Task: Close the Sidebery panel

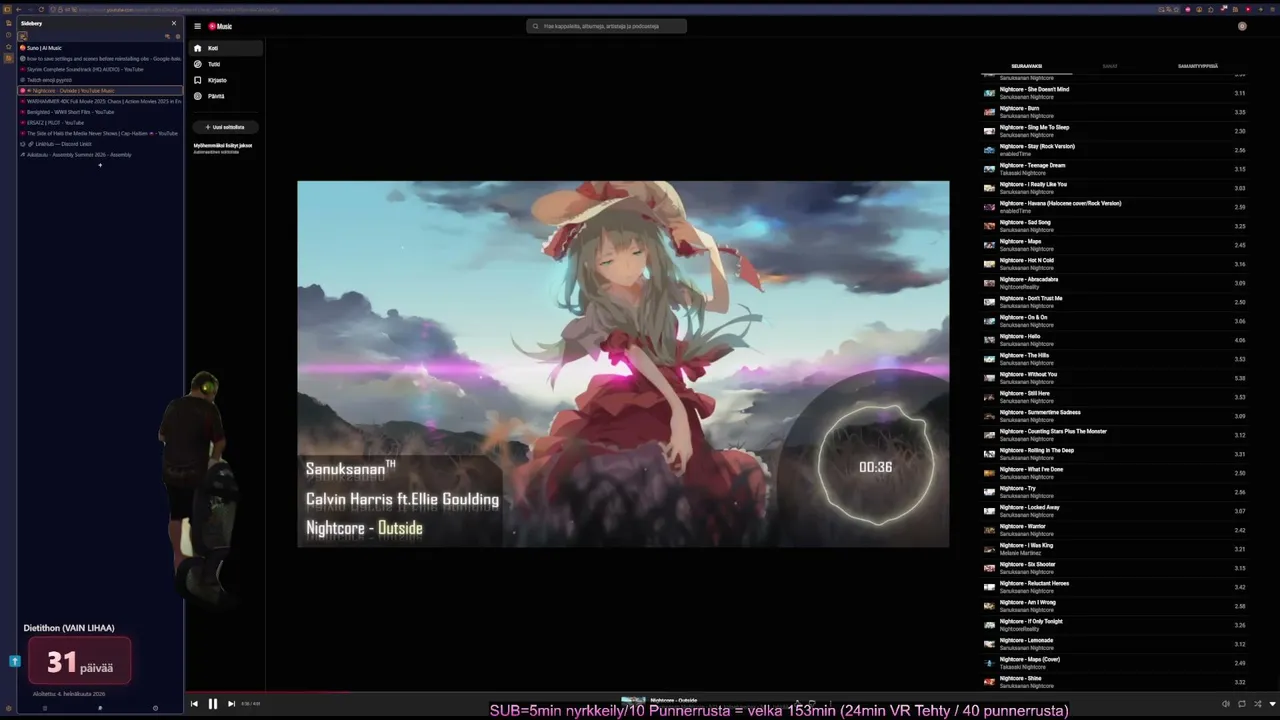Action: (x=174, y=23)
